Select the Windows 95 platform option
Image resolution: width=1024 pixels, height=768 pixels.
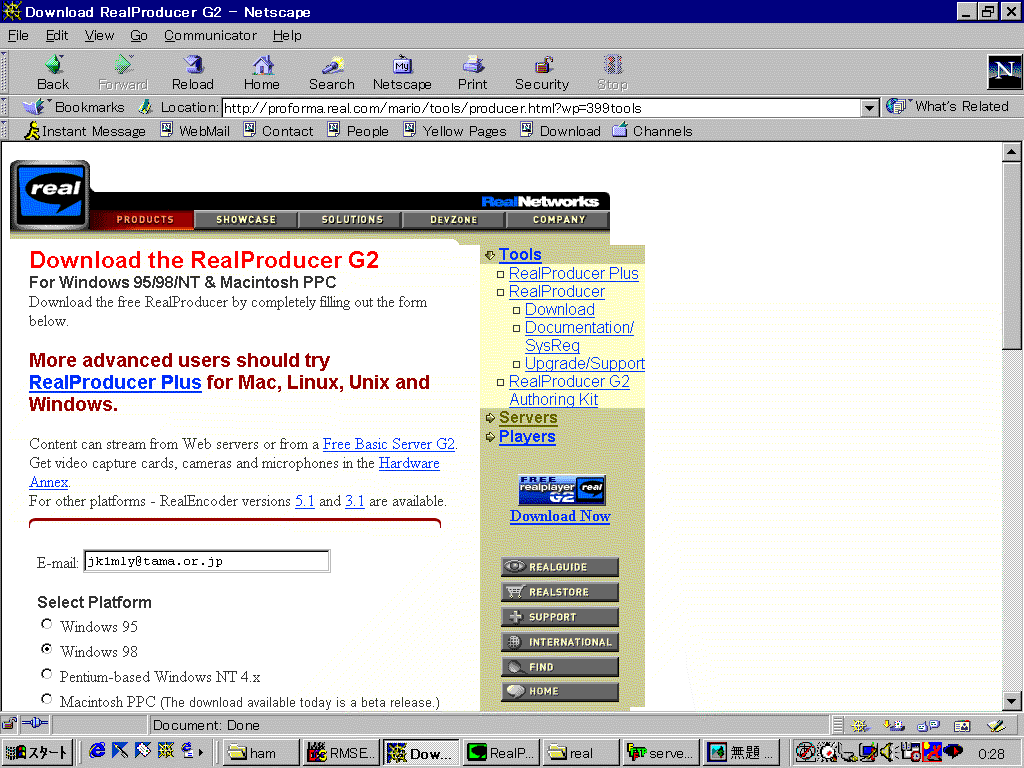pyautogui.click(x=46, y=624)
